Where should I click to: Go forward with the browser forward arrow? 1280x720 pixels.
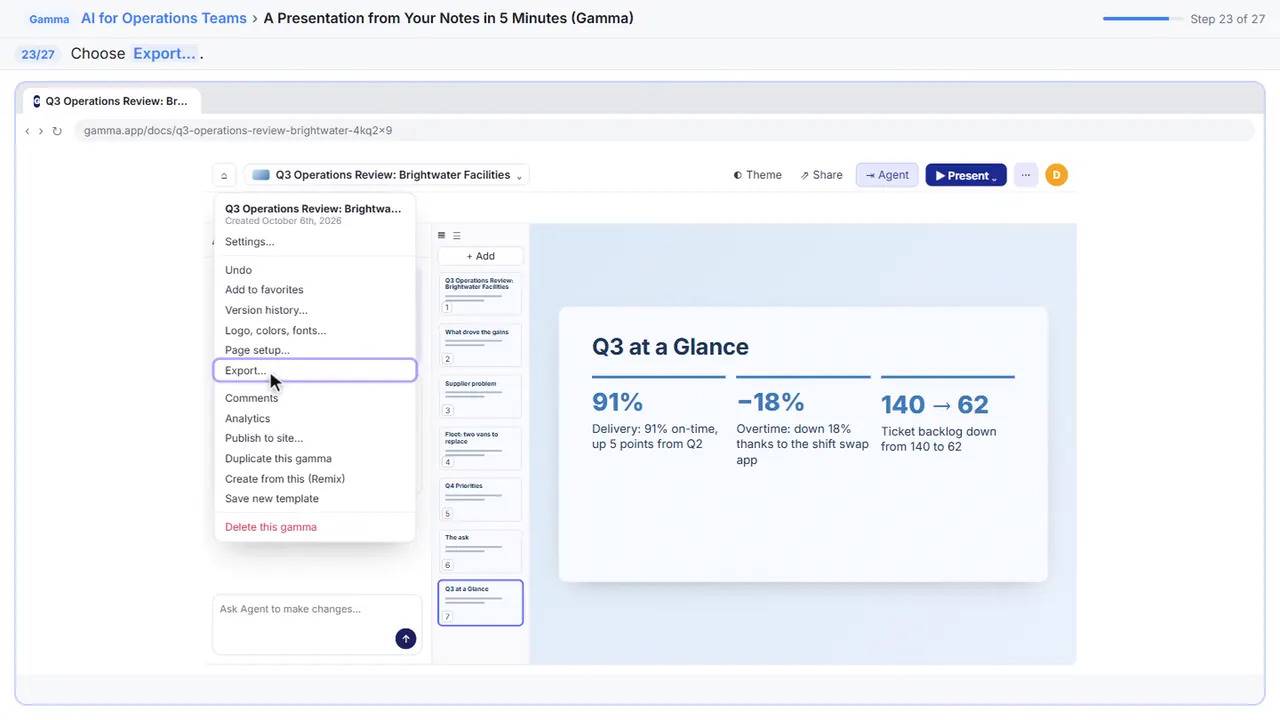tap(41, 131)
